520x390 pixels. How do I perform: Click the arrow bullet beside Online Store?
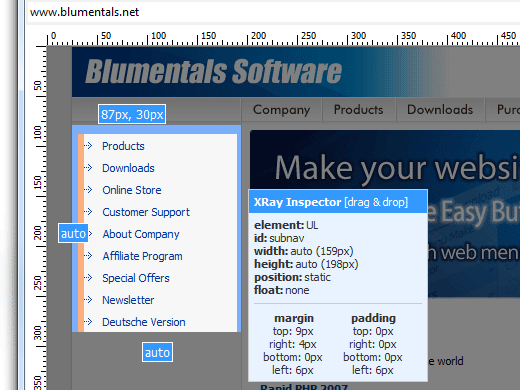click(x=88, y=189)
